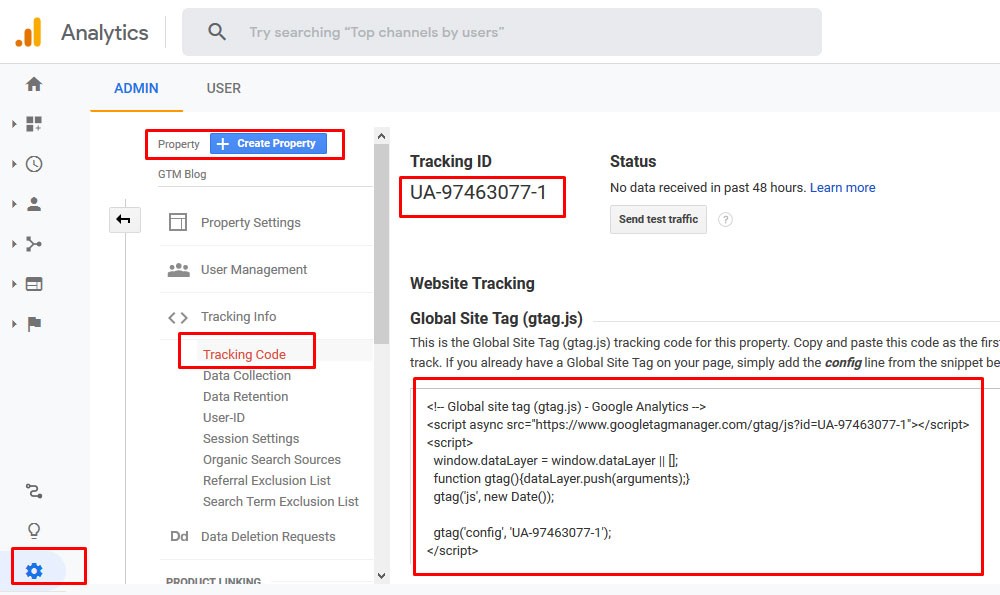Switch to the USER tab
This screenshot has height=595, width=1000.
(223, 88)
